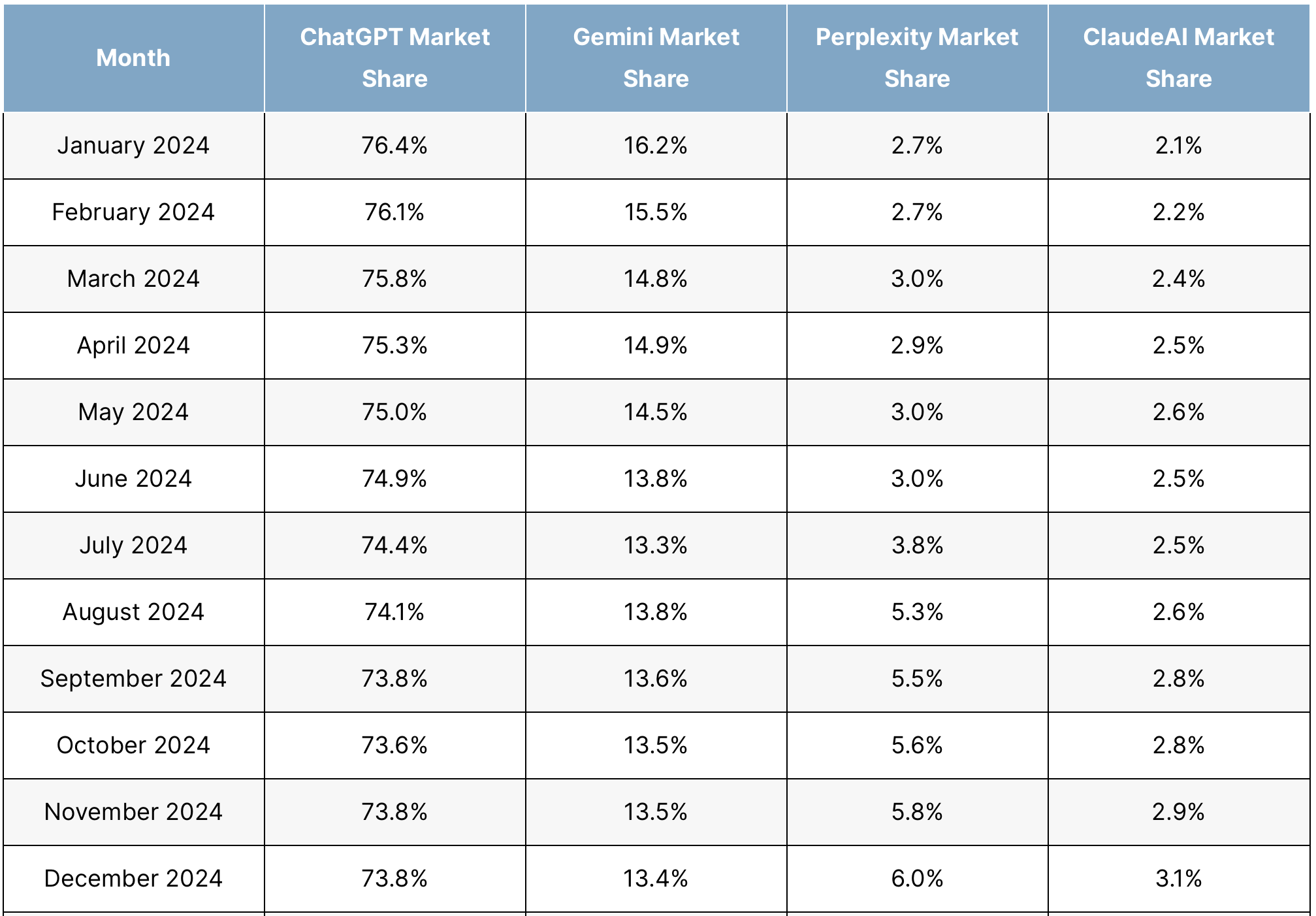Viewport: 1316px width, 916px height.
Task: Select the 73.6% ChatGPT cell
Action: pyautogui.click(x=394, y=745)
